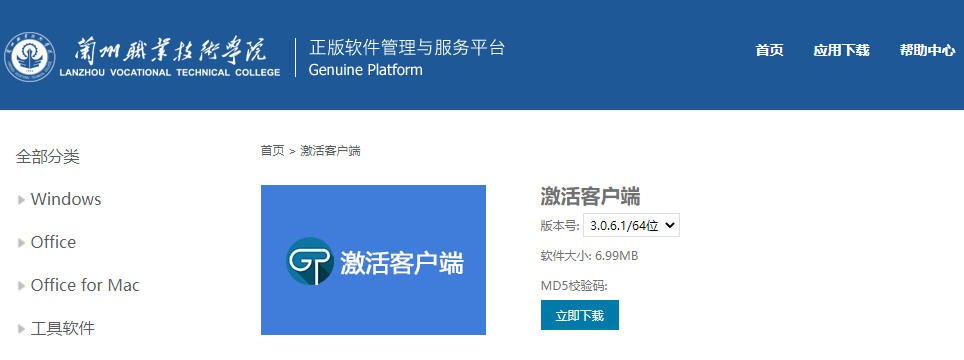
Task: Open the version 3.0.6.1/64位 dropdown
Action: pyautogui.click(x=631, y=225)
